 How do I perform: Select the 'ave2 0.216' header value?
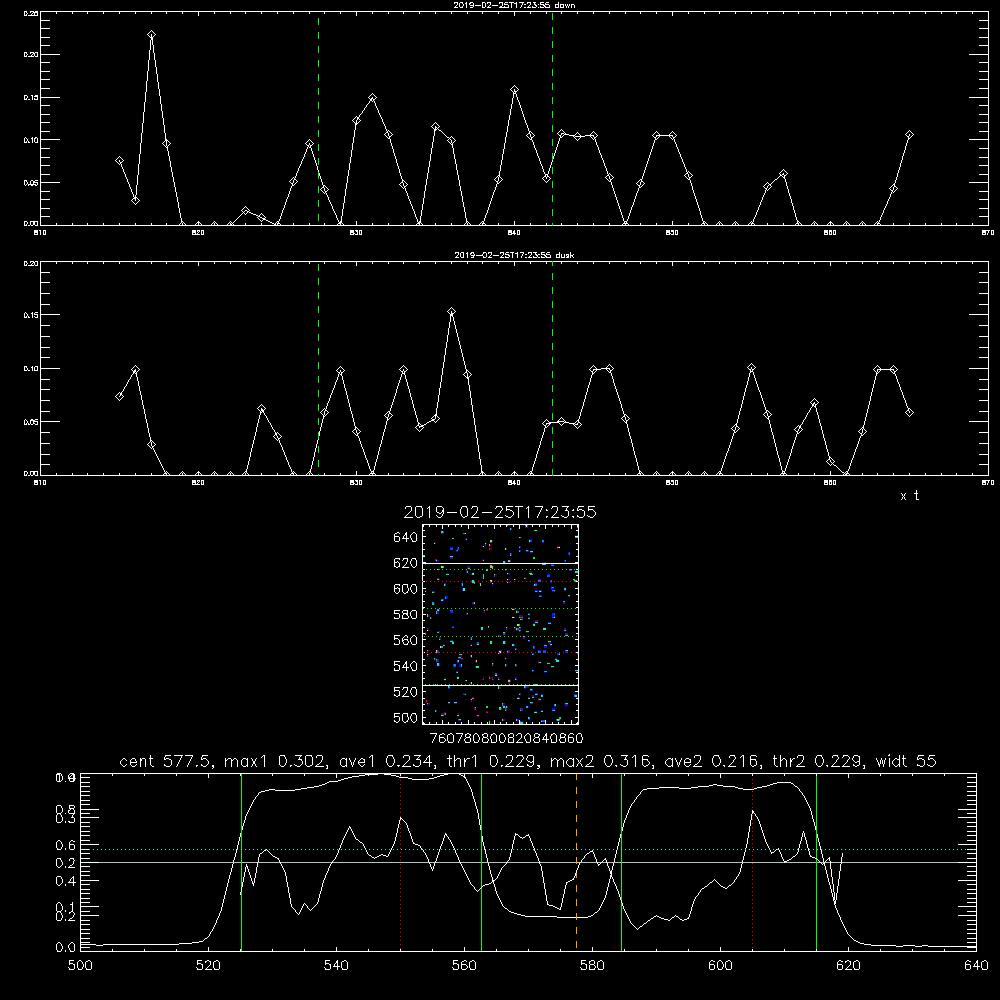[x=711, y=761]
